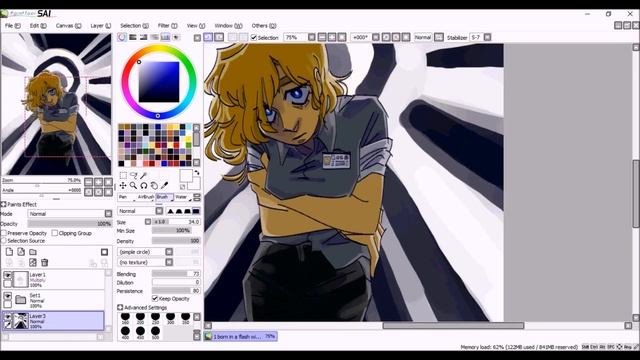Open the File menu
640x360 pixels.
click(x=13, y=25)
